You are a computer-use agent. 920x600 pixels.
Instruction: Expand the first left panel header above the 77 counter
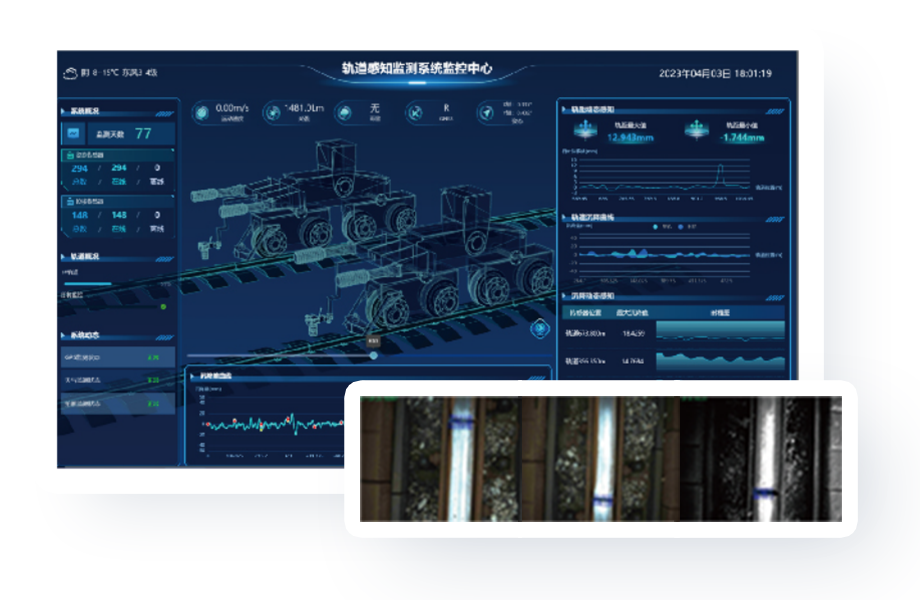[x=117, y=111]
